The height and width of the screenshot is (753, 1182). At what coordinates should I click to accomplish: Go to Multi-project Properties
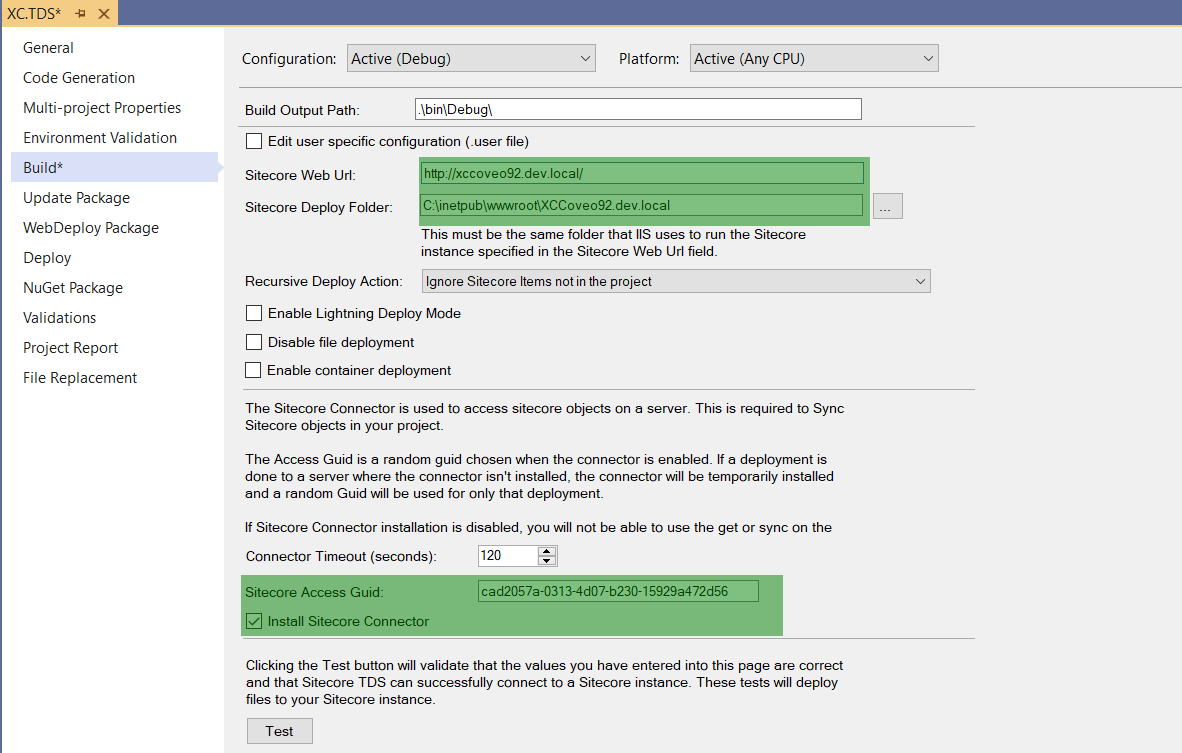102,108
